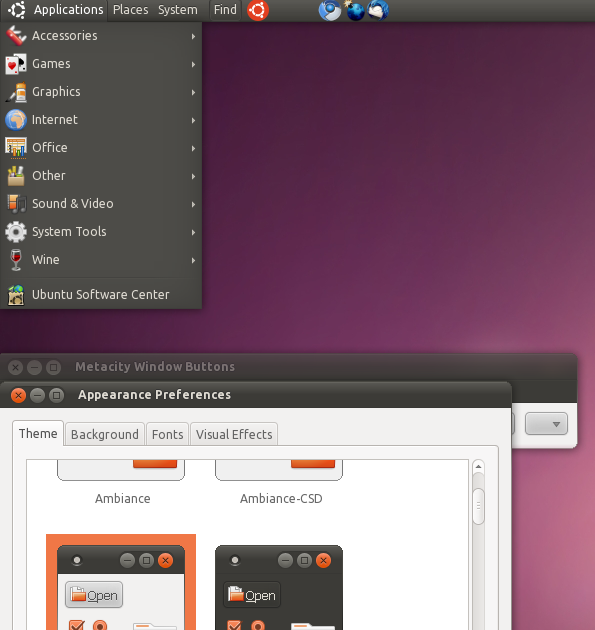Expand the Accessories submenu arrow
This screenshot has height=630, width=595.
pos(193,37)
